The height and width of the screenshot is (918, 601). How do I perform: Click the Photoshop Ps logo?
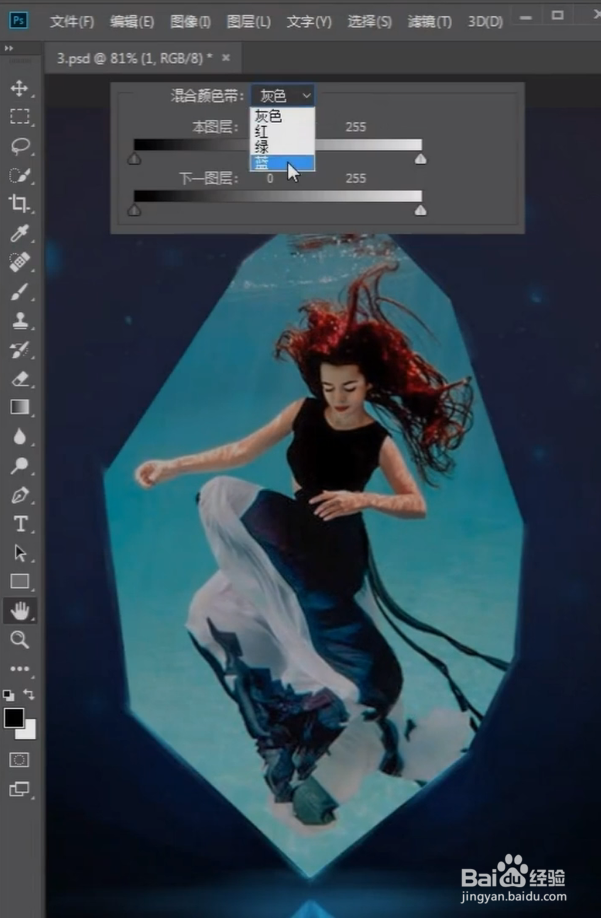(x=19, y=20)
